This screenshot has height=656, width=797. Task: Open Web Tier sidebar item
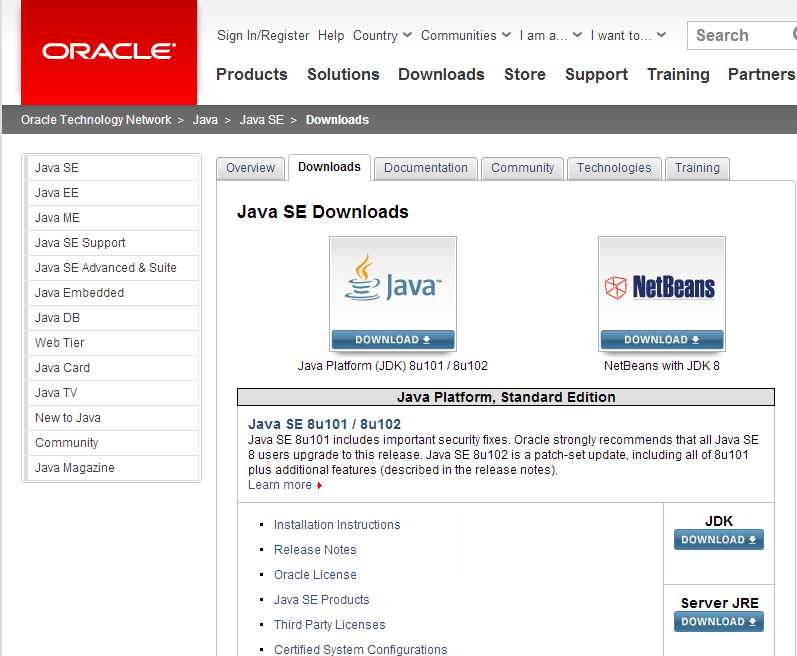[x=113, y=342]
